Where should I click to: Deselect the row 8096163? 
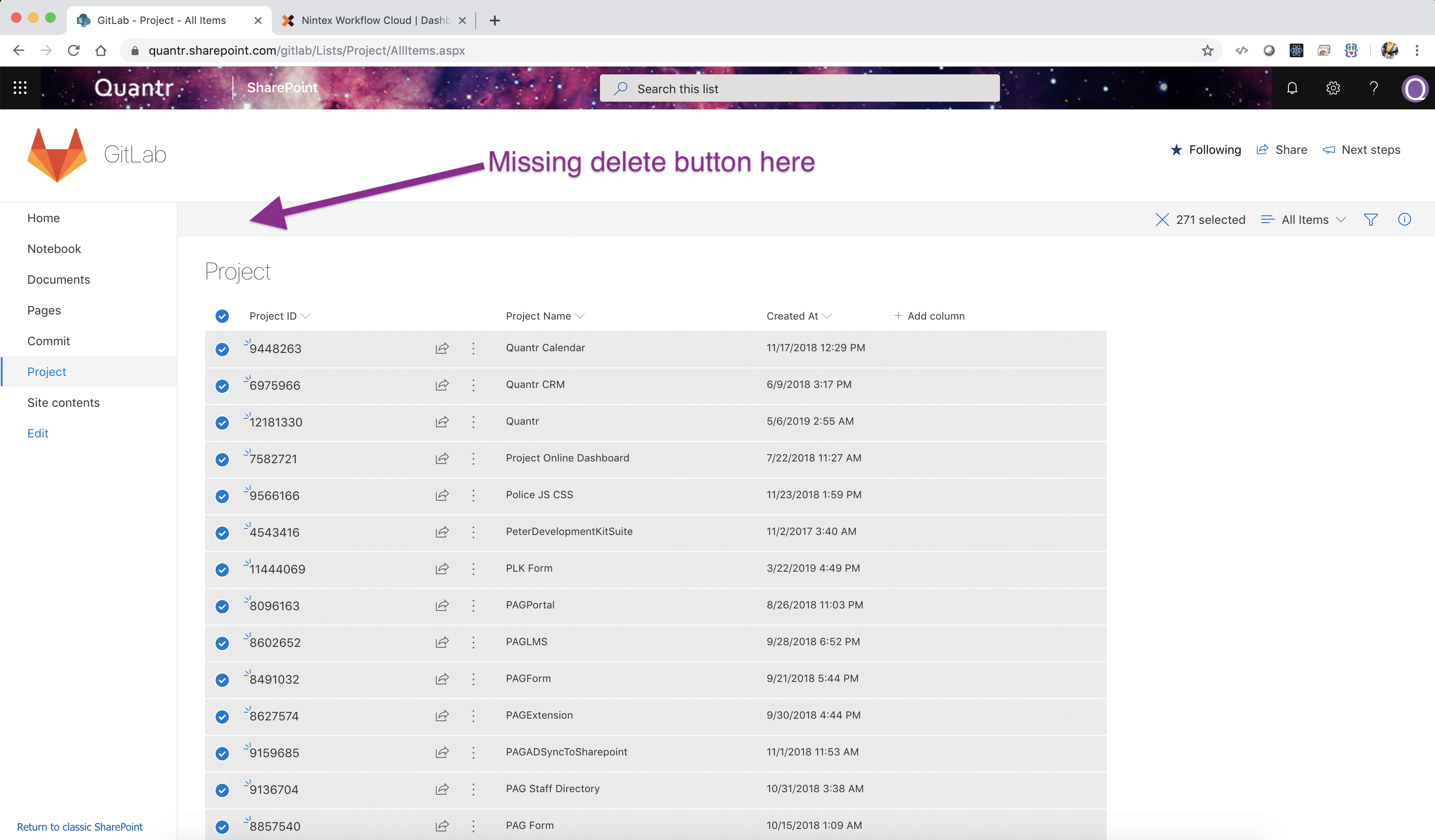coord(222,607)
